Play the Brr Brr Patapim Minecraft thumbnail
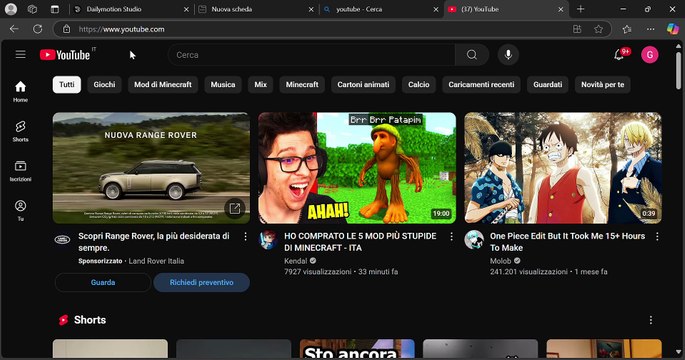This screenshot has width=685, height=360. coord(357,168)
